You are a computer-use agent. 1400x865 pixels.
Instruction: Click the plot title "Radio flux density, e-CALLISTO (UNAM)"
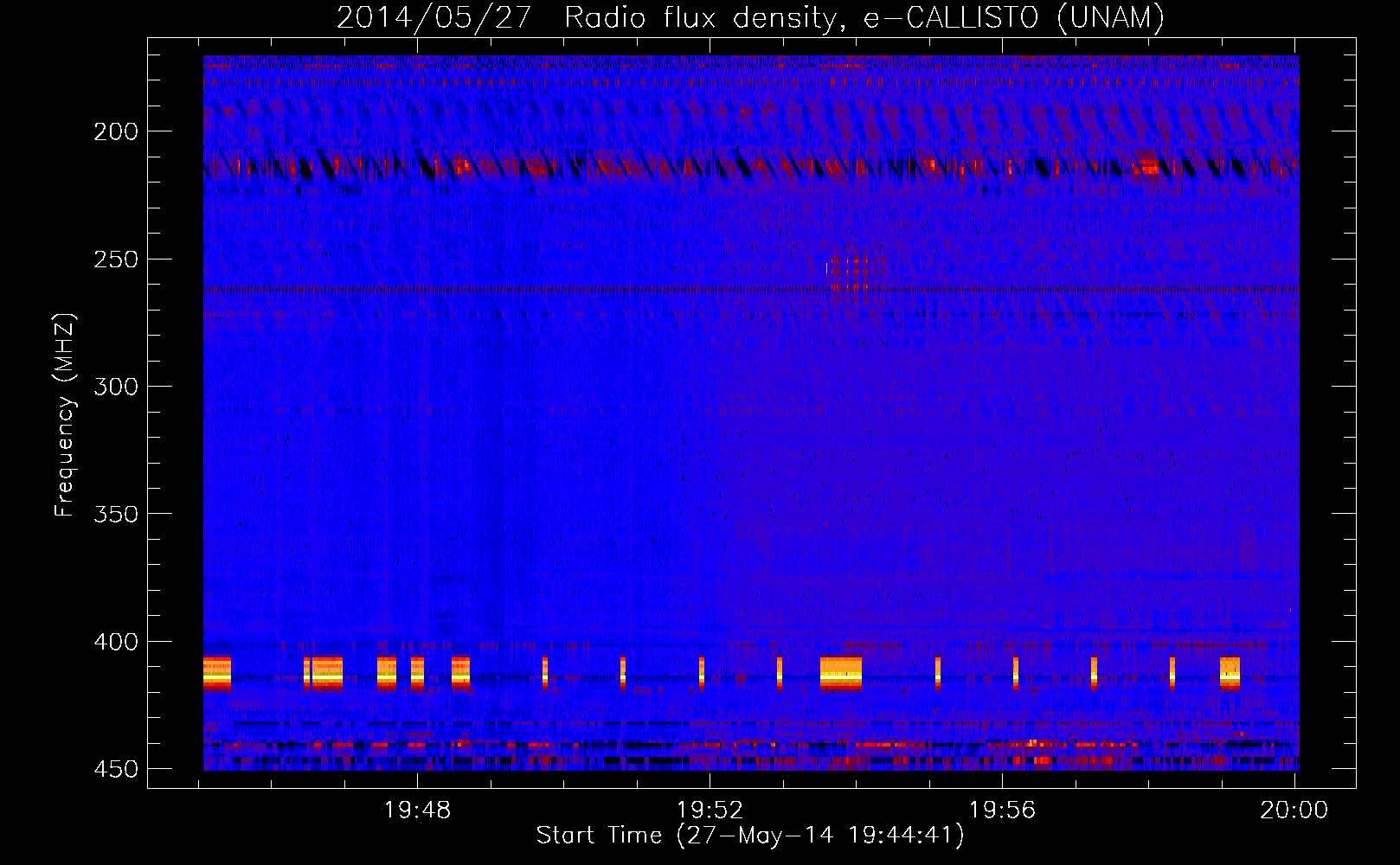point(864,17)
